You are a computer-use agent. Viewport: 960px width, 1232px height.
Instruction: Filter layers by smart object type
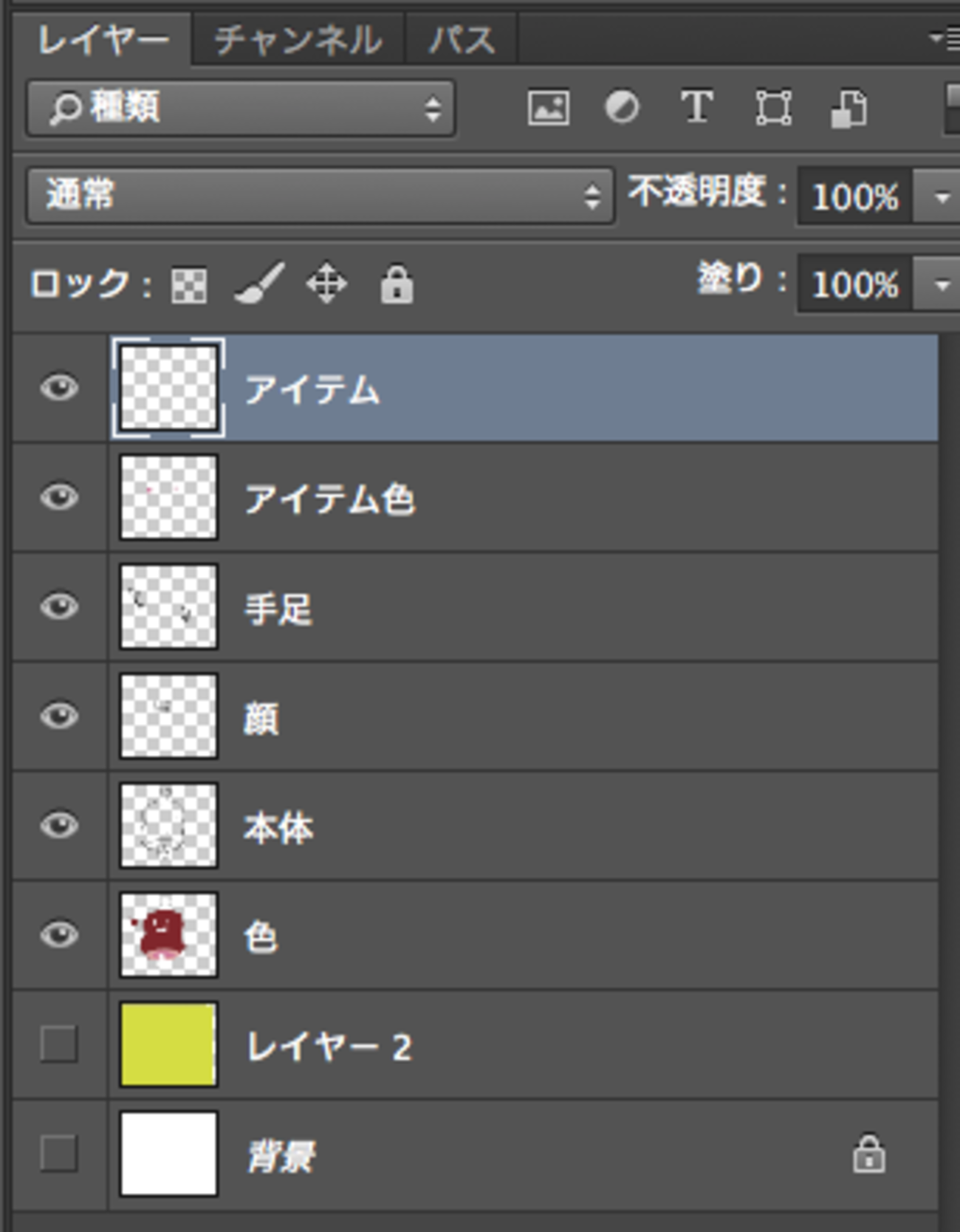849,109
